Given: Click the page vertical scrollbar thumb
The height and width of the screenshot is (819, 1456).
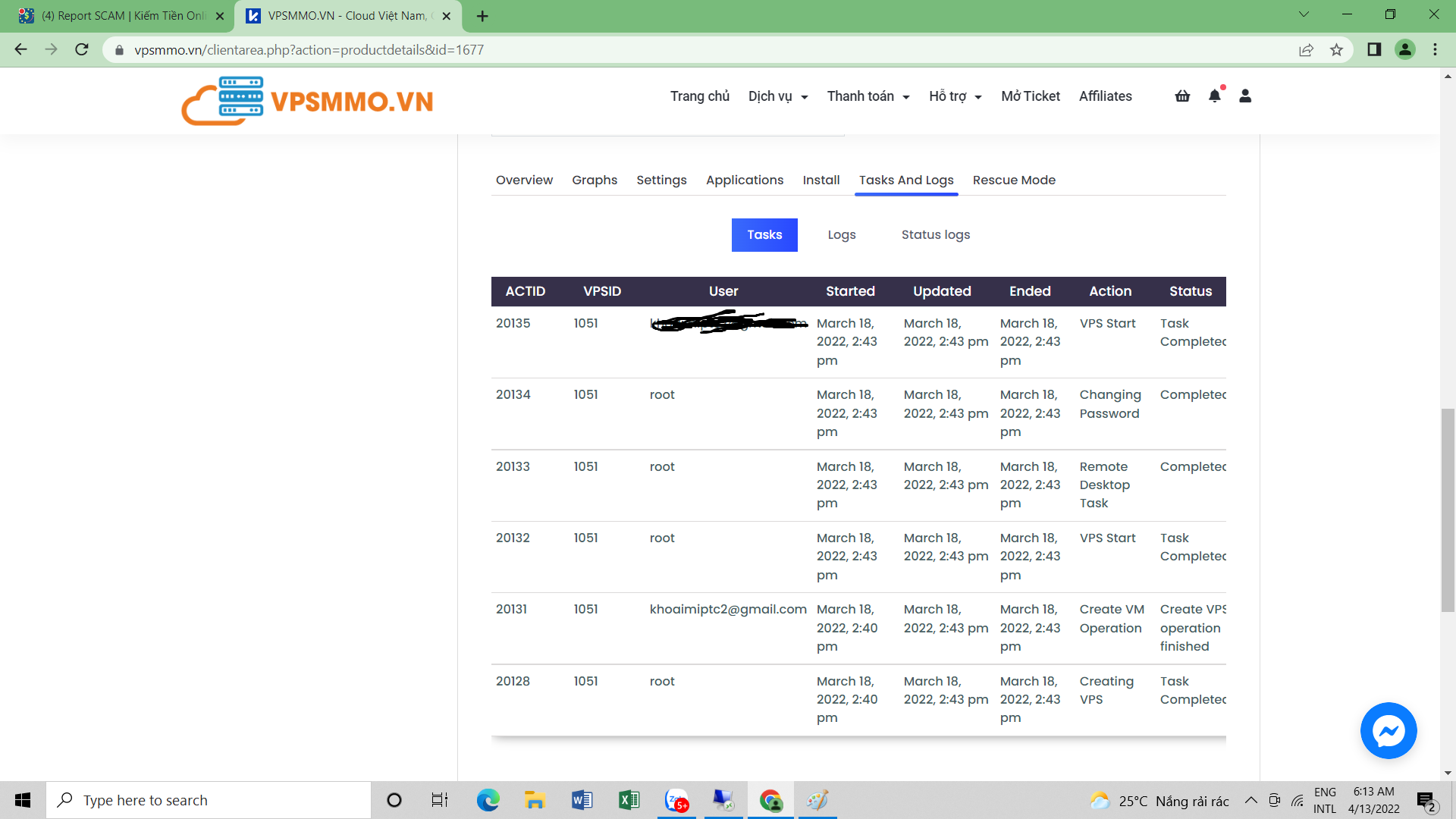Looking at the screenshot, I should coord(1448,510).
